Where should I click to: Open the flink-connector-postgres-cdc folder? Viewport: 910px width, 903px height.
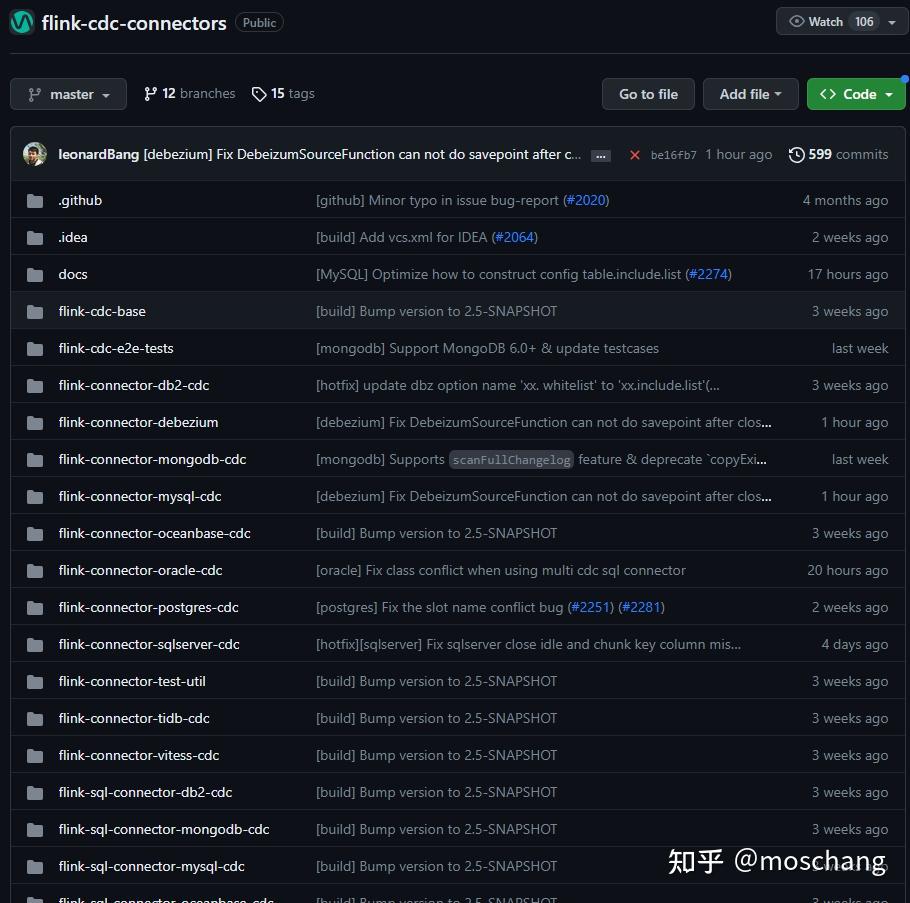pos(149,607)
